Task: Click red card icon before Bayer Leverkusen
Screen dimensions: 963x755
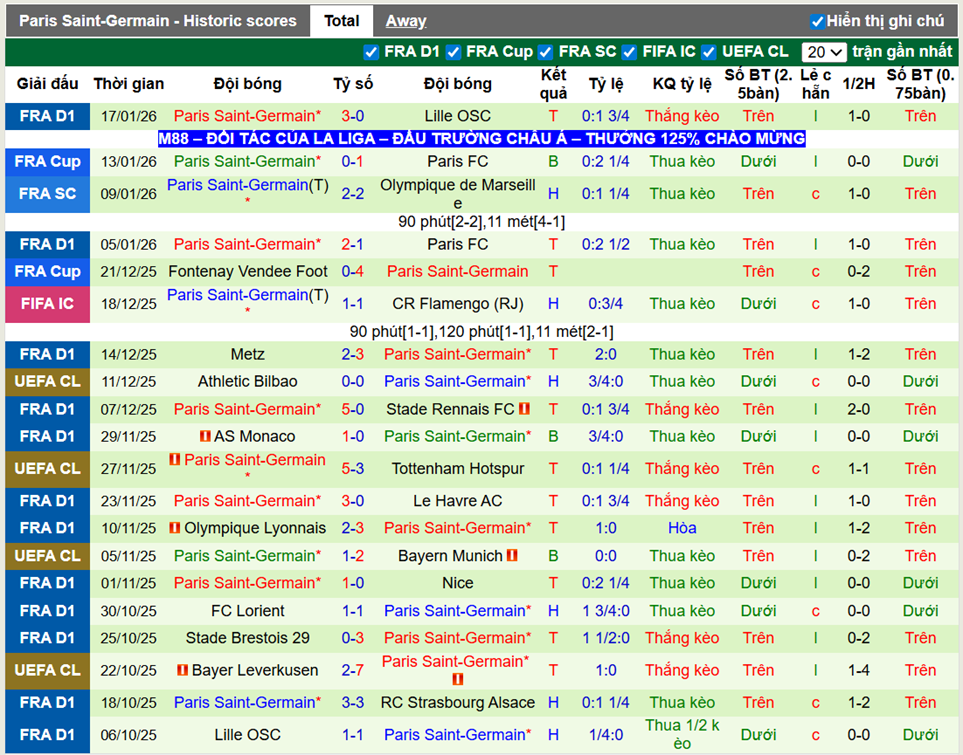Action: pyautogui.click(x=182, y=670)
